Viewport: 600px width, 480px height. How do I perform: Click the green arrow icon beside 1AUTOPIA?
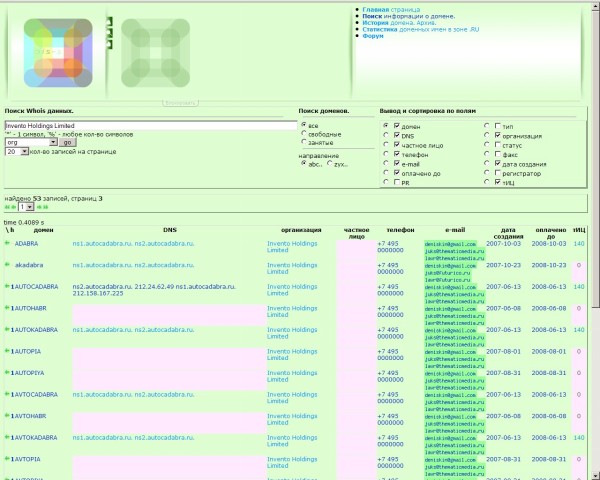[8, 351]
